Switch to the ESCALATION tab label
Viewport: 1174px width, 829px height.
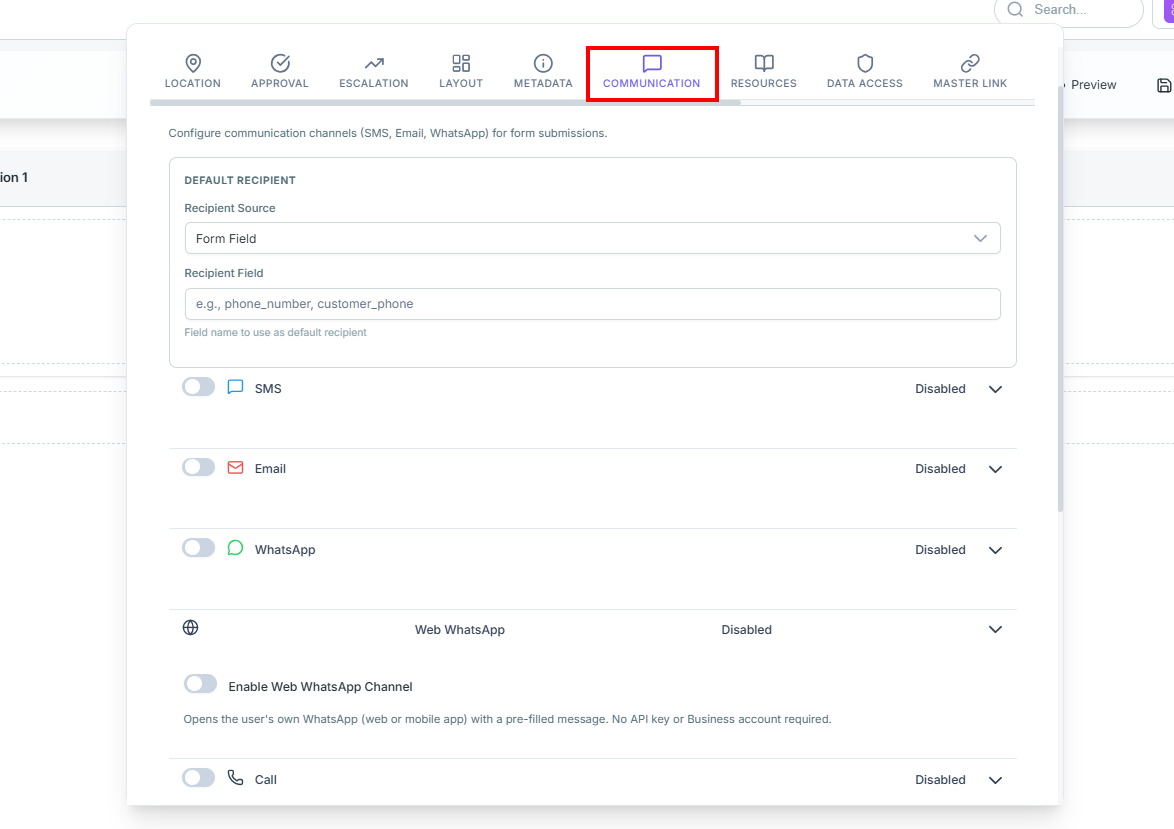coord(374,83)
